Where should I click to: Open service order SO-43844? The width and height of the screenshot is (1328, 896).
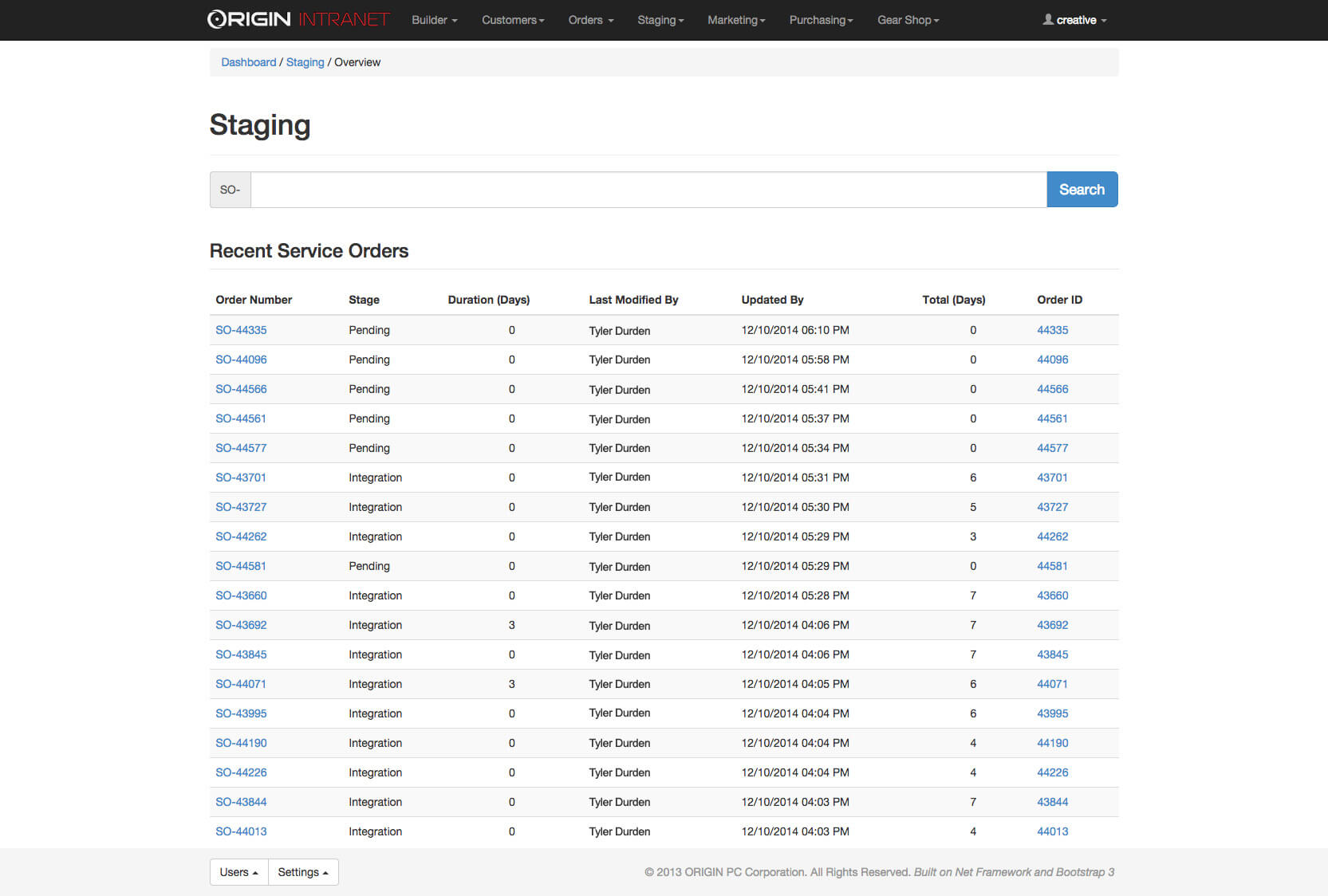[241, 802]
